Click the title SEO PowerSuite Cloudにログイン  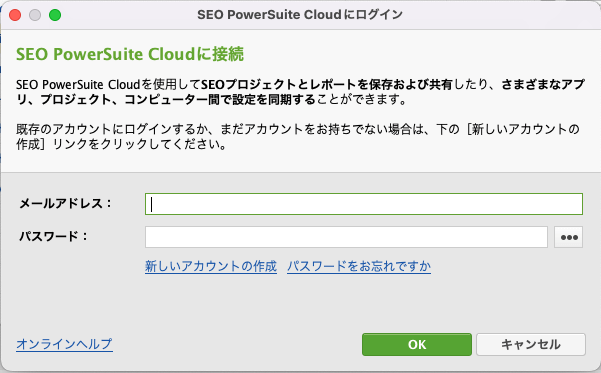coord(300,15)
